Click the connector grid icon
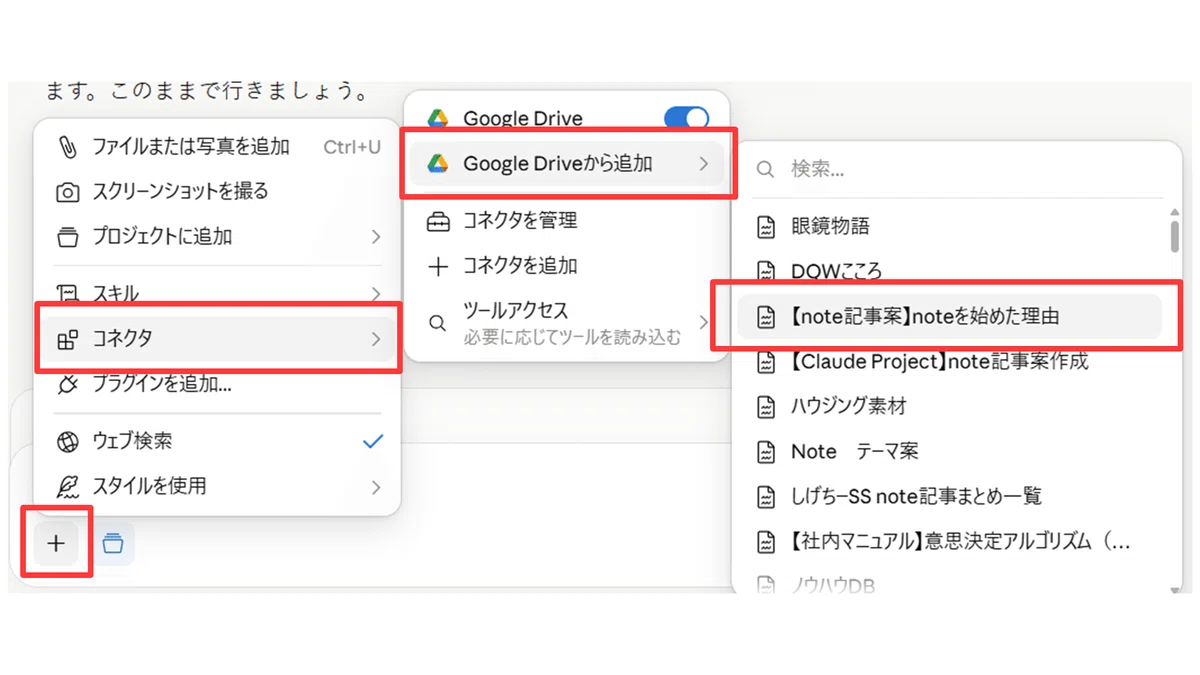1200x675 pixels. [67, 339]
